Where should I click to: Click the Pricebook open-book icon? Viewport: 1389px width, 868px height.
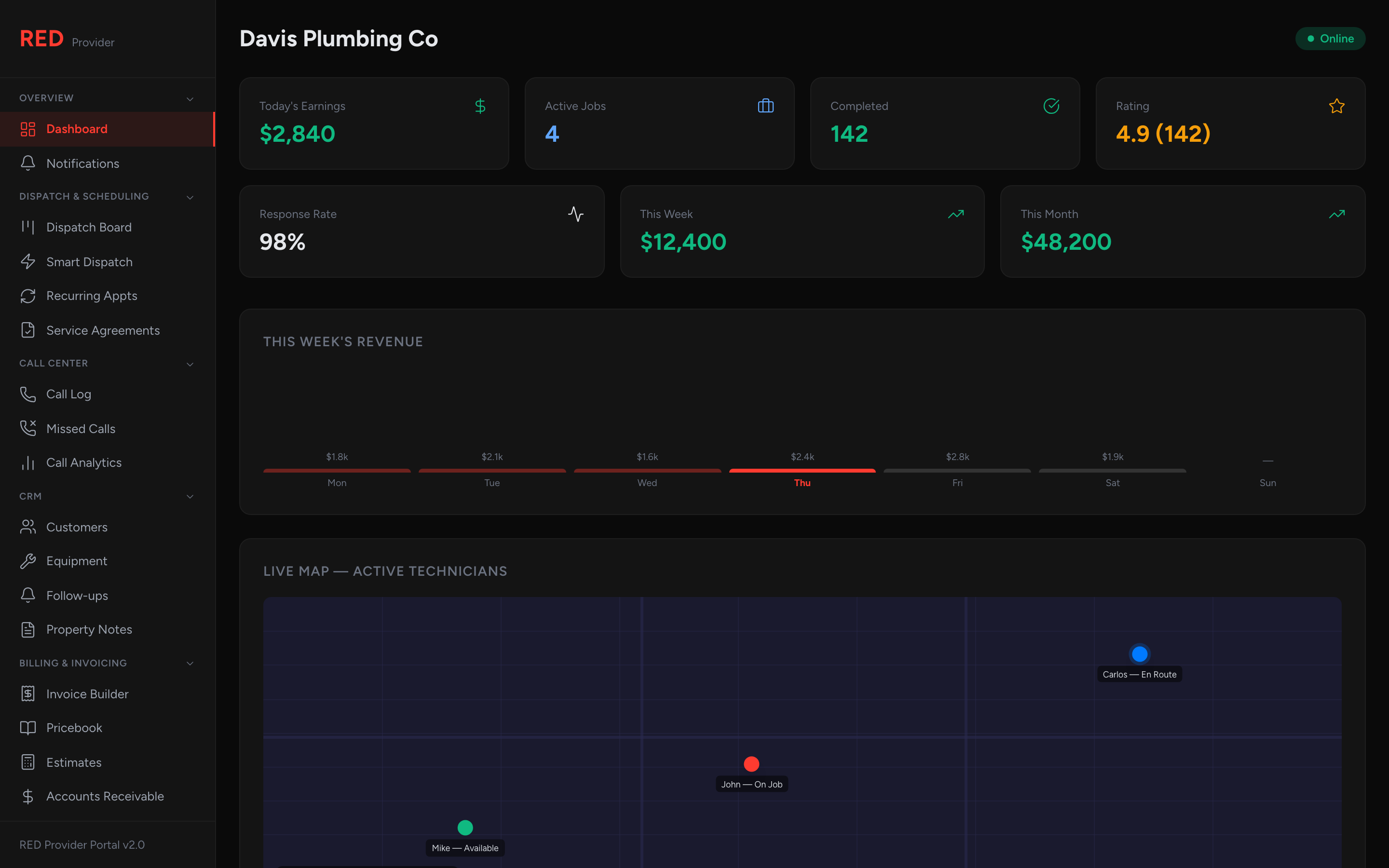coord(27,728)
